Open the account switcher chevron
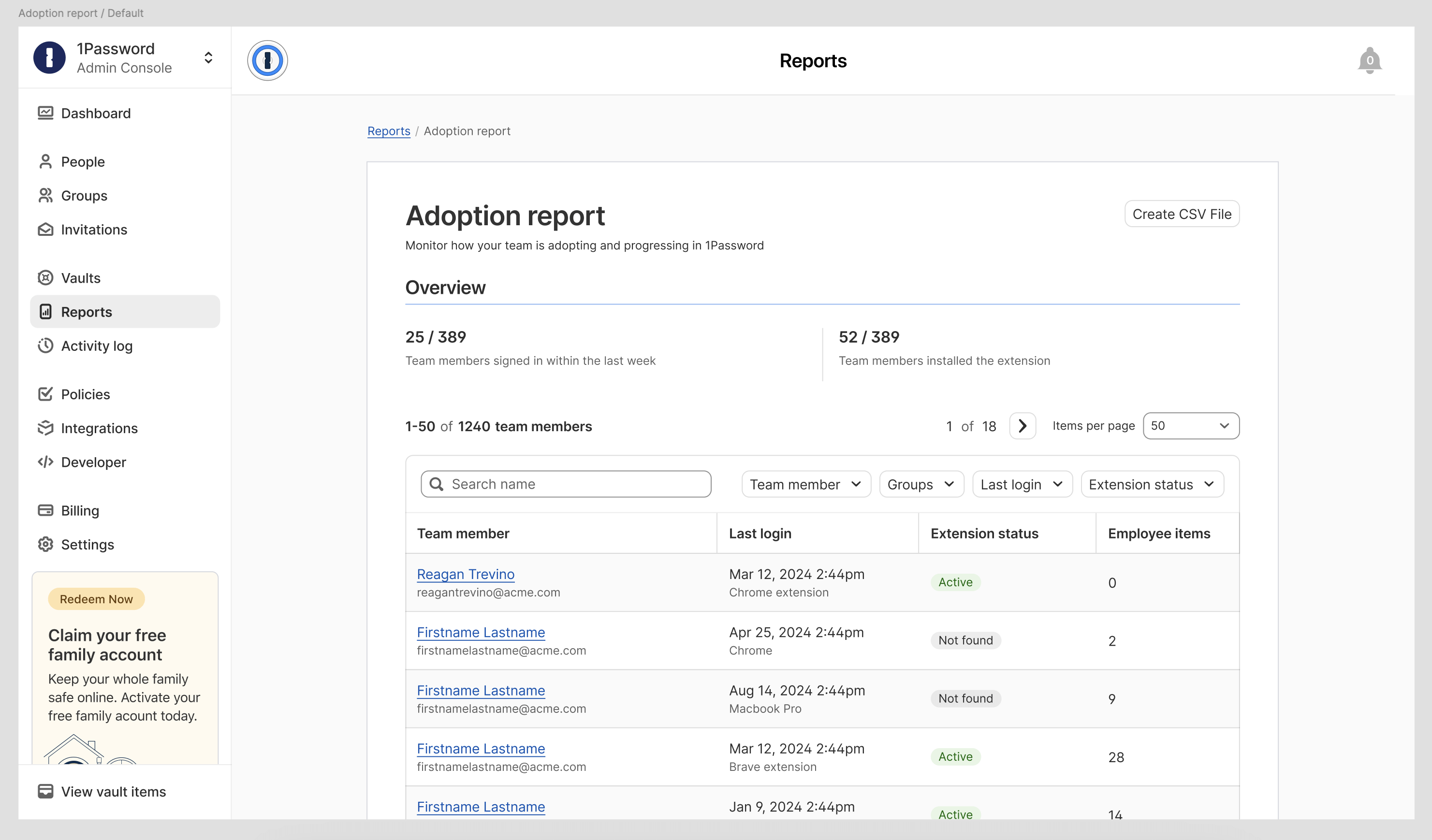The image size is (1432, 840). click(208, 58)
